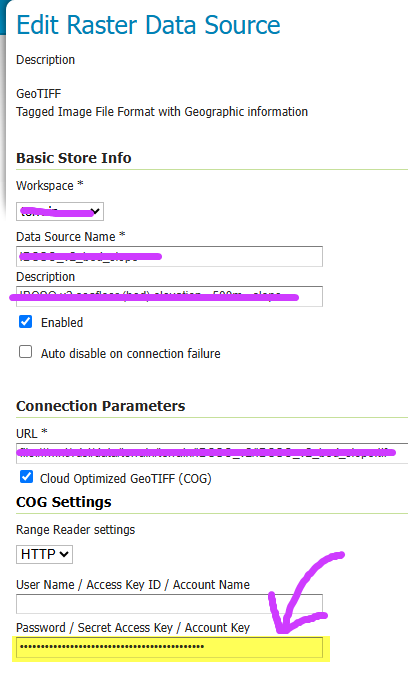
Task: Untick the Cloud Optimized GeoTIFF checkbox
Action: [26, 477]
